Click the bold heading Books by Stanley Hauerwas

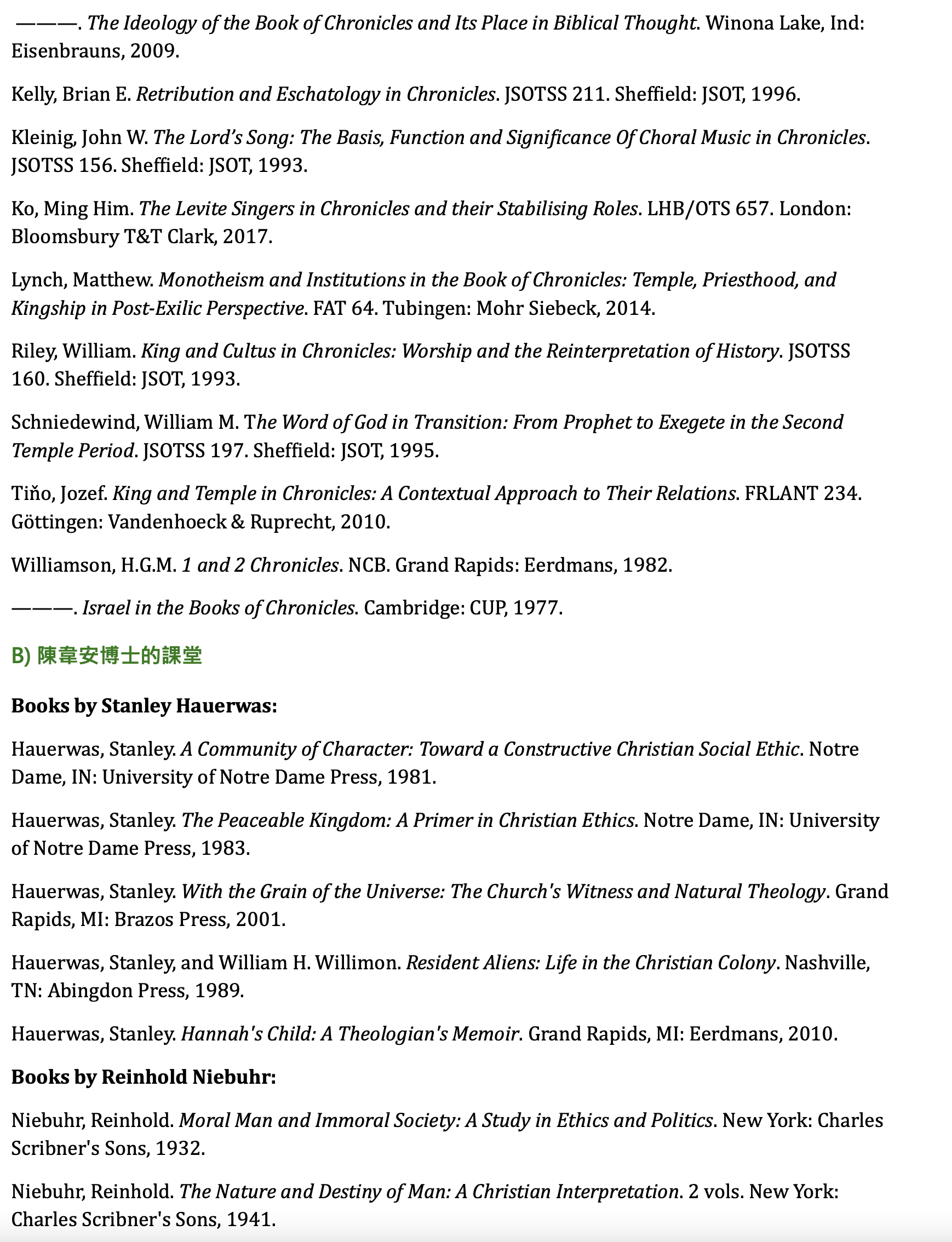click(145, 706)
